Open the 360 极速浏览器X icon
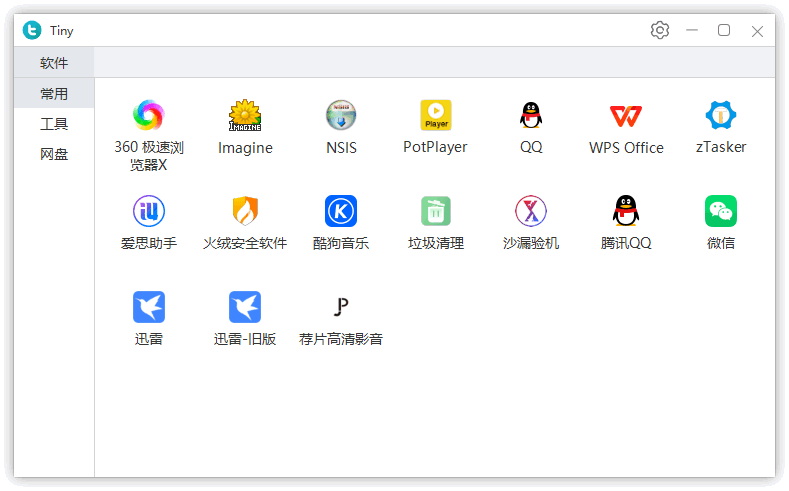The height and width of the screenshot is (491, 789). click(148, 116)
